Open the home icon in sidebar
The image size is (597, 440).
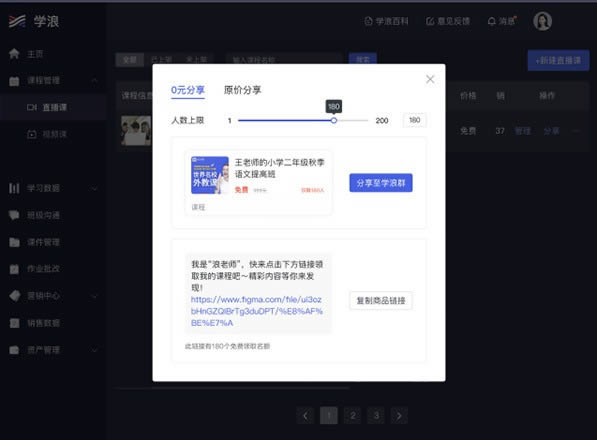click(14, 54)
